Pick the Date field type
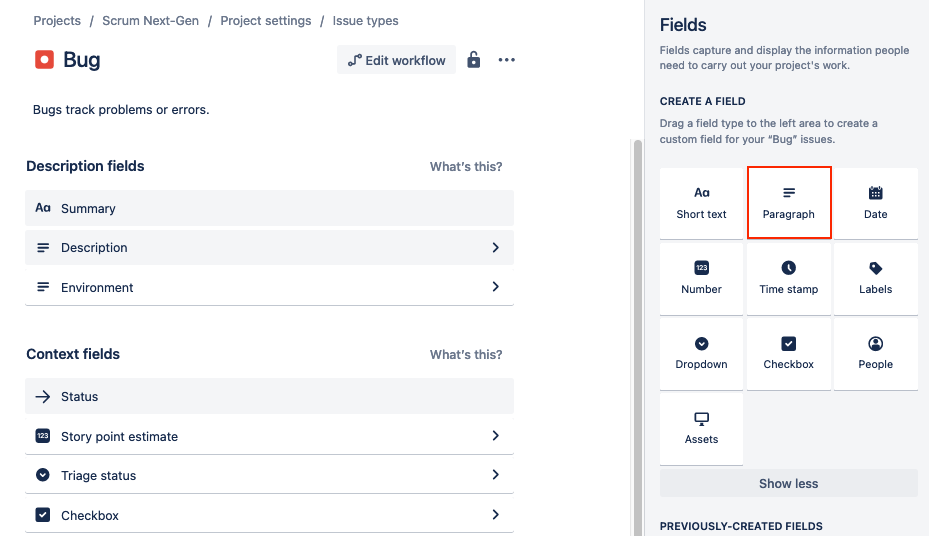The width and height of the screenshot is (929, 536). click(875, 203)
